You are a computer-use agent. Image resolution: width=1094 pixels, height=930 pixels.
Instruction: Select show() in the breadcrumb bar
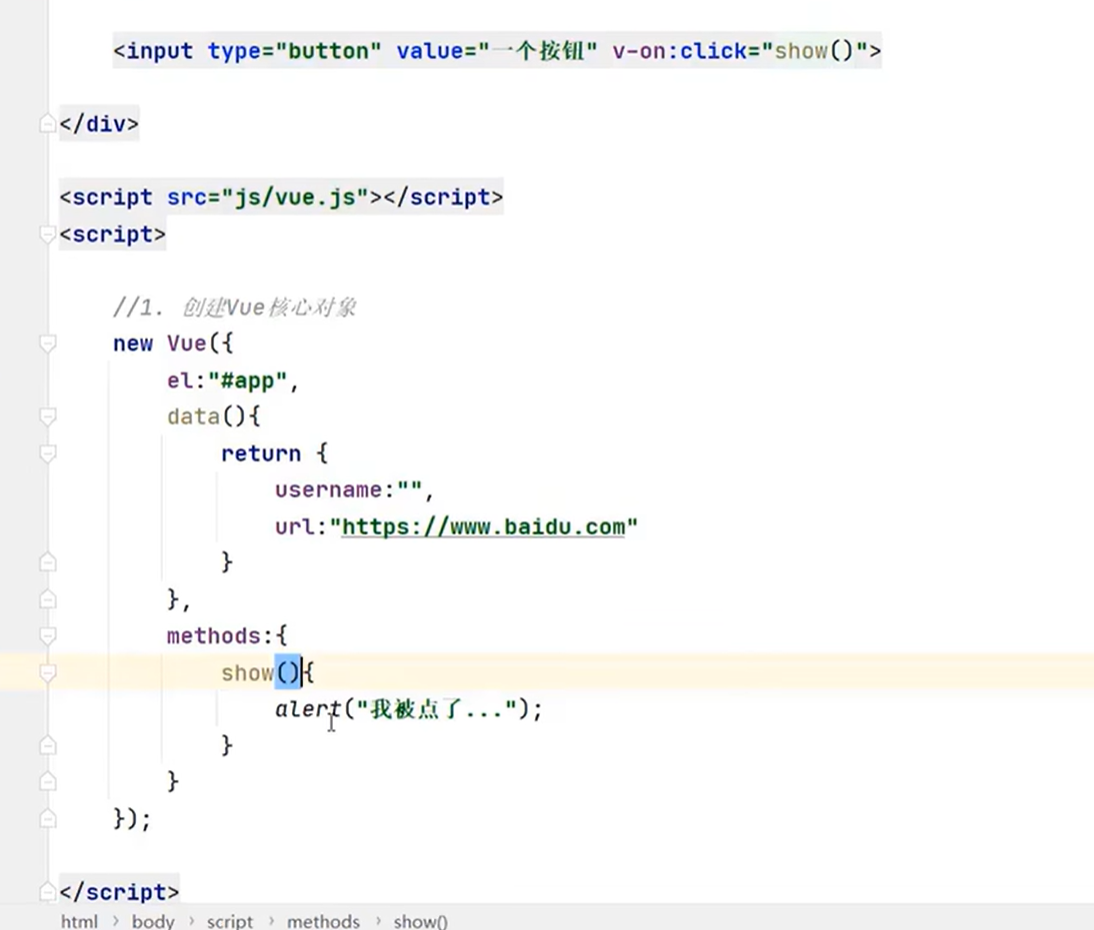(x=420, y=921)
